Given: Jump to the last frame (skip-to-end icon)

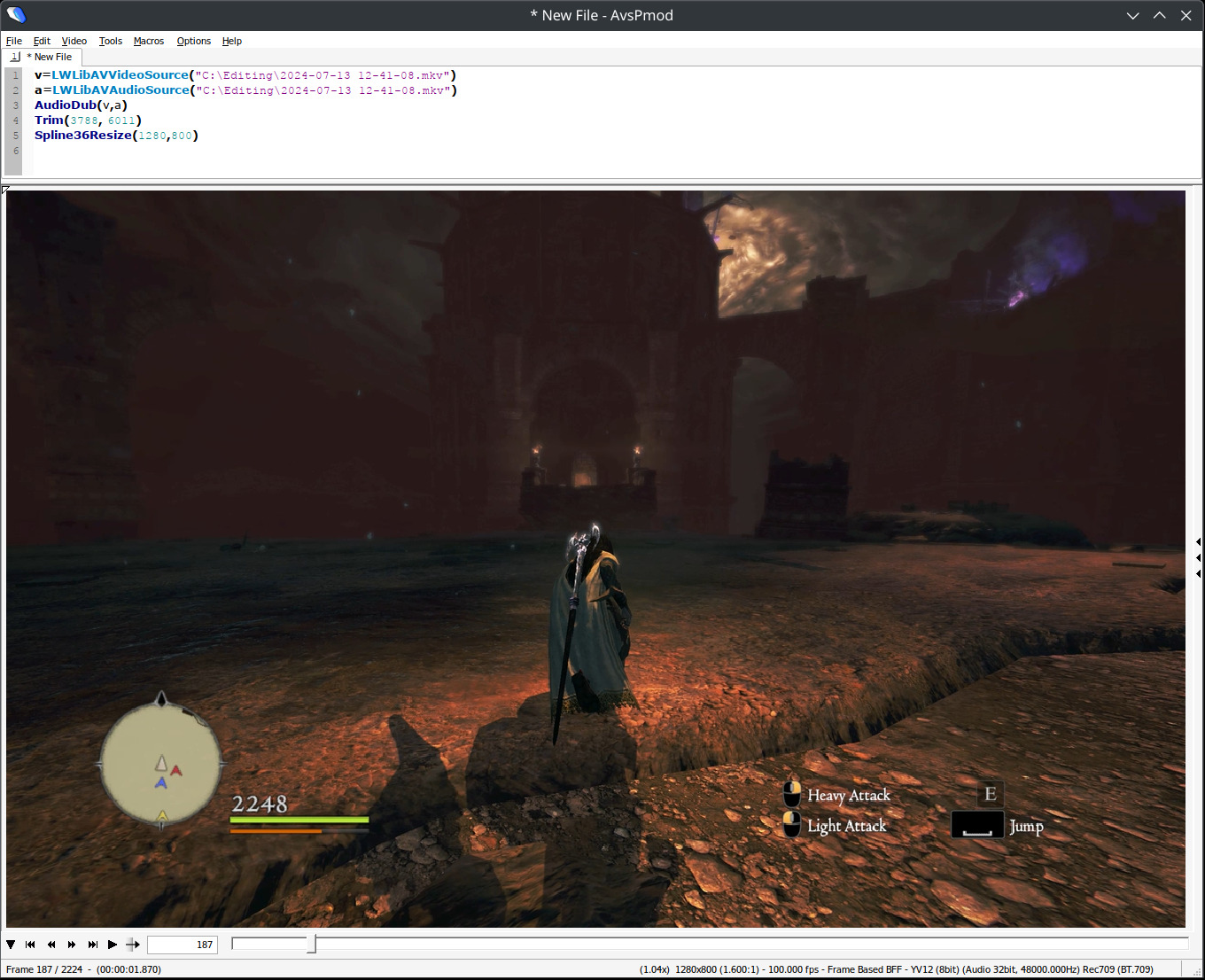Looking at the screenshot, I should pyautogui.click(x=92, y=945).
